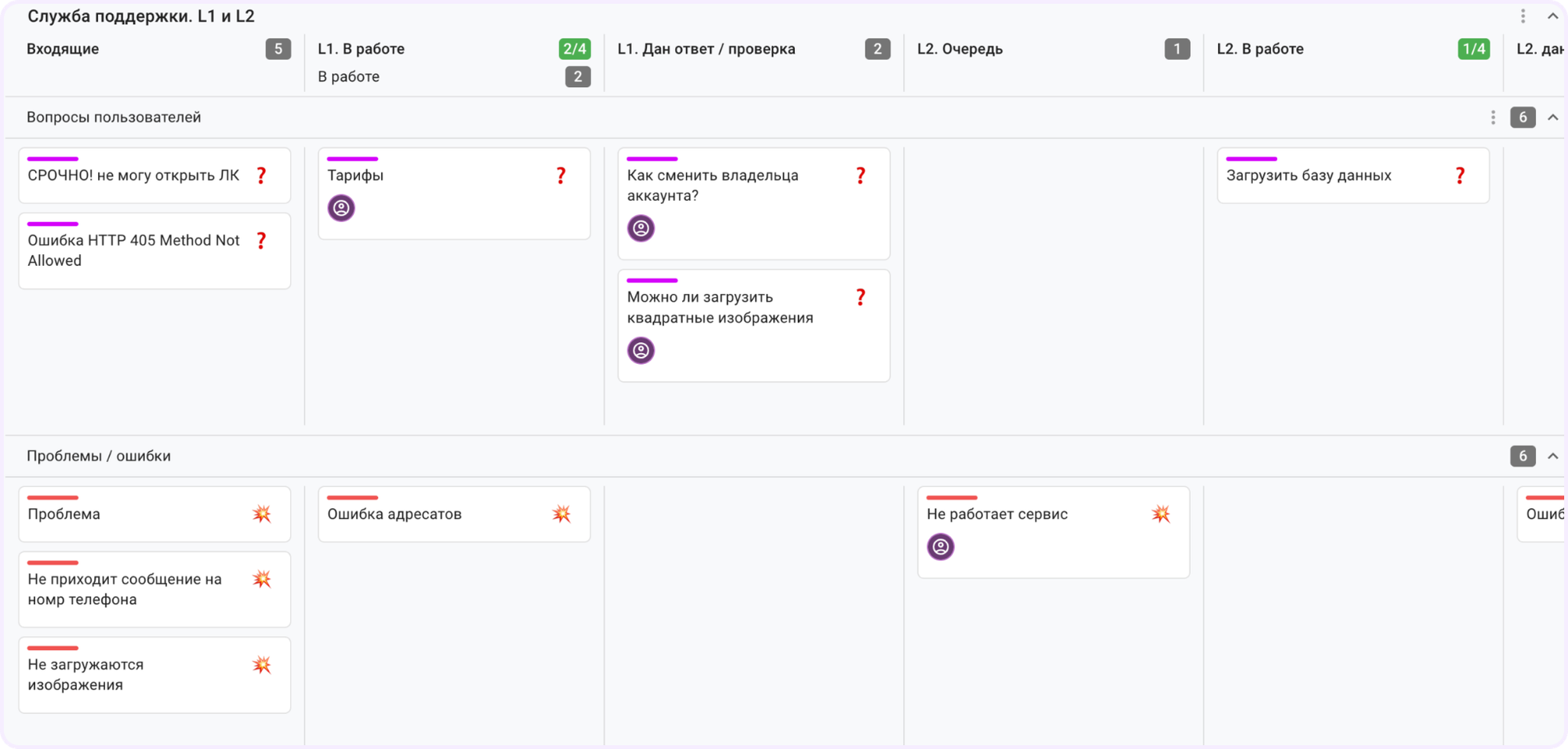Click the question mark icon on Тарифы card
Viewport: 1568px width, 749px height.
point(561,176)
